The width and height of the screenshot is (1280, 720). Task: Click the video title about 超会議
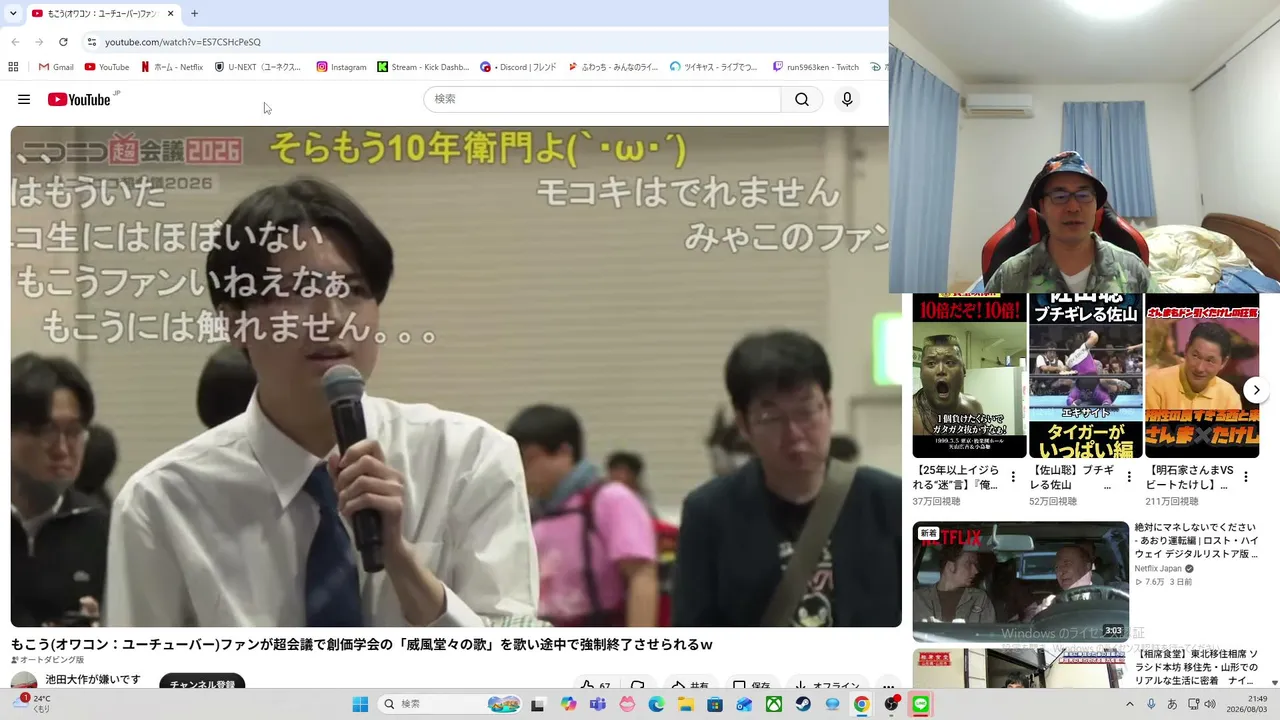[362, 644]
